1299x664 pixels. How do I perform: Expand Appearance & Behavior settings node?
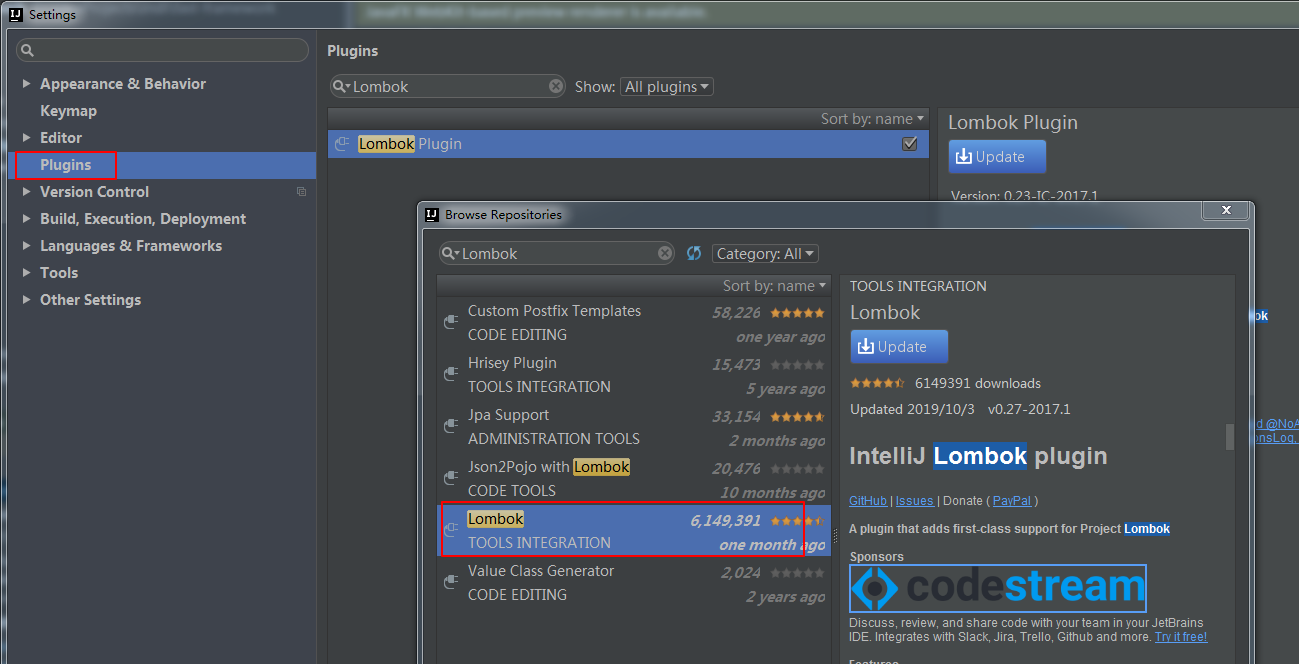pyautogui.click(x=27, y=84)
